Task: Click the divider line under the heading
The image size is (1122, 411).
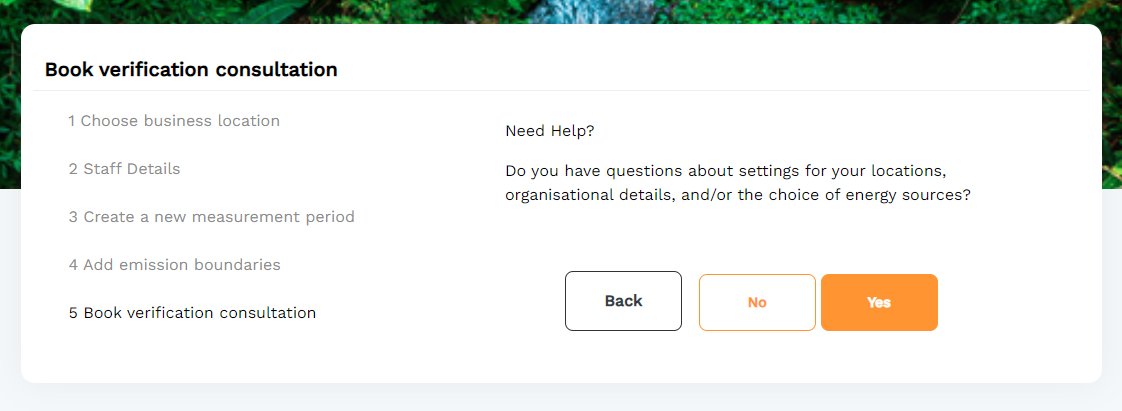Action: 561,91
